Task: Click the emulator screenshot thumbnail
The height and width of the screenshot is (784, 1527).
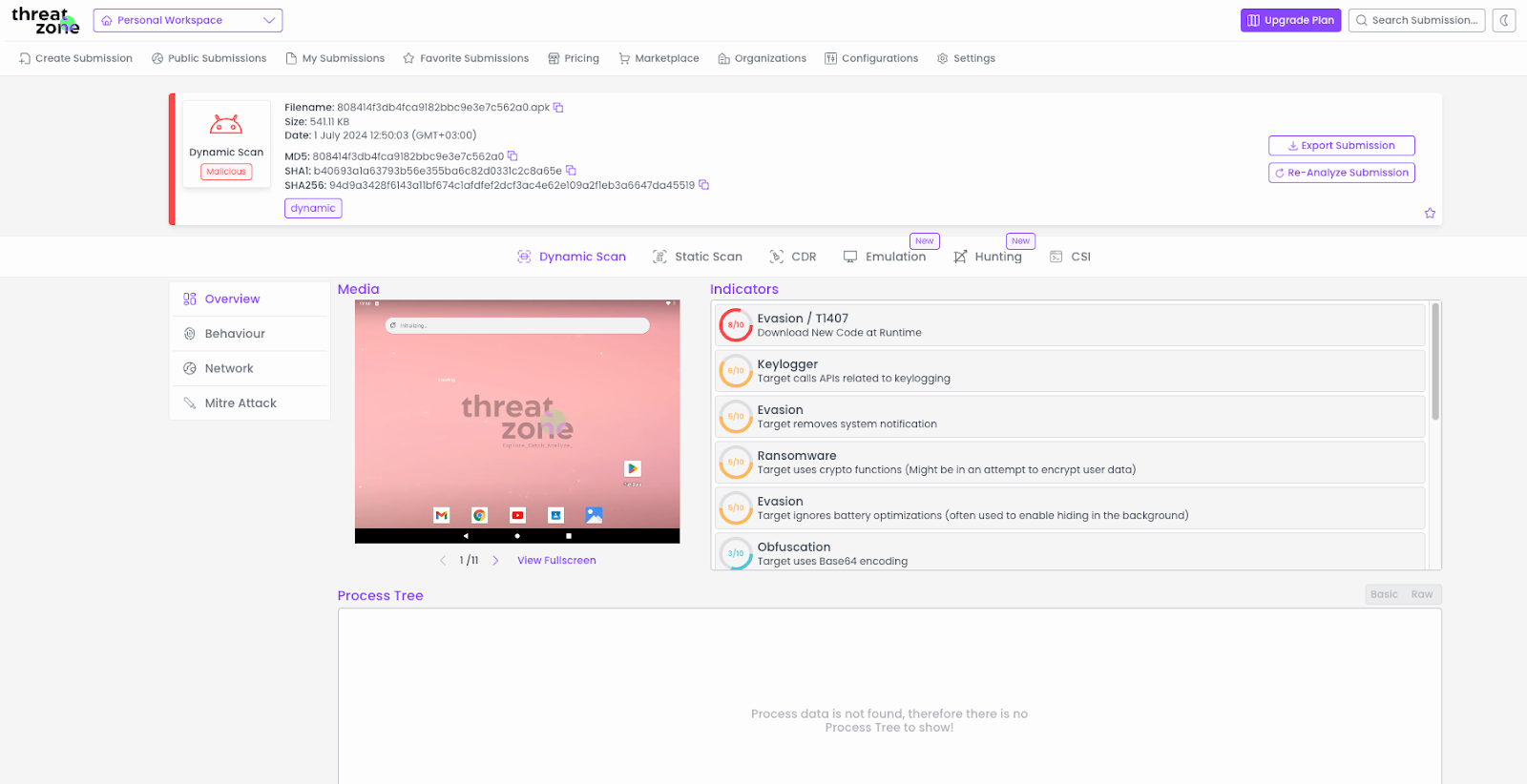Action: click(517, 422)
